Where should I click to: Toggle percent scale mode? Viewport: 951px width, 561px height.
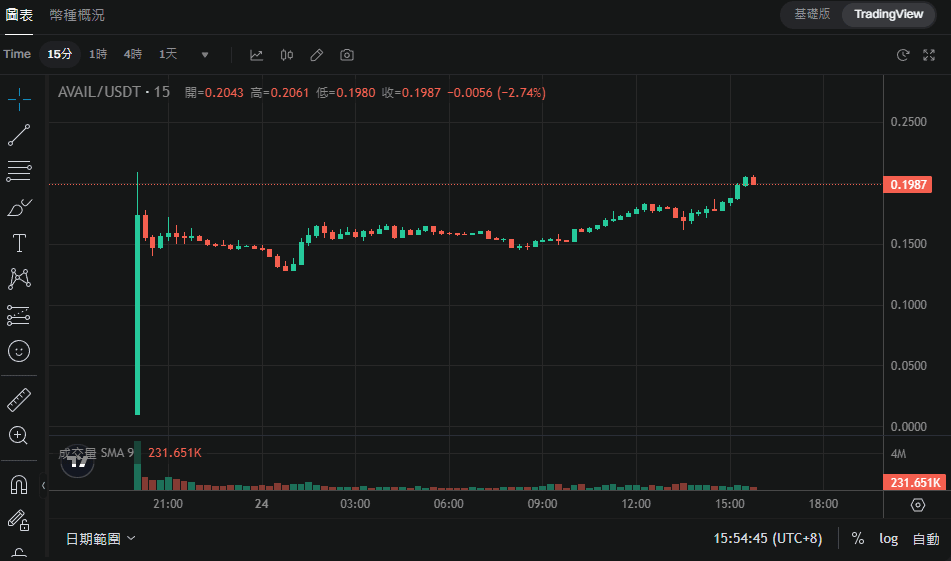[858, 539]
